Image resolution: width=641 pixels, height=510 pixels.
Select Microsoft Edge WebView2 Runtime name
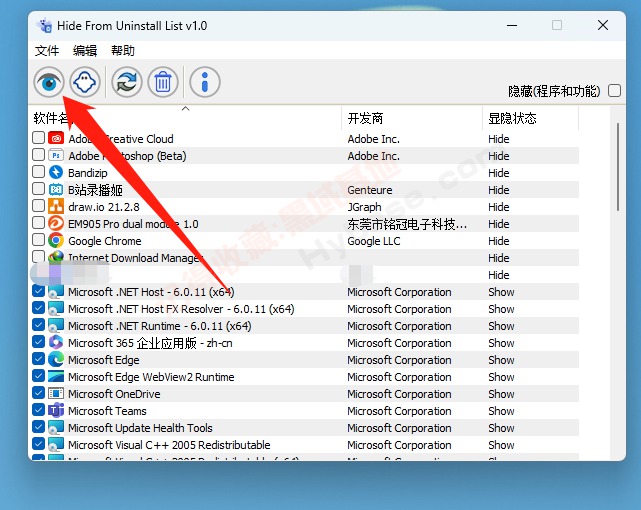click(151, 377)
